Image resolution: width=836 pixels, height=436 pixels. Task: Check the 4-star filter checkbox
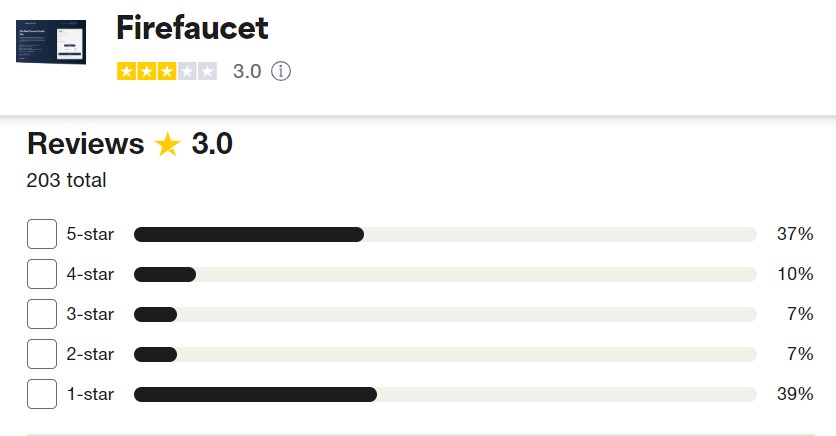pos(42,274)
